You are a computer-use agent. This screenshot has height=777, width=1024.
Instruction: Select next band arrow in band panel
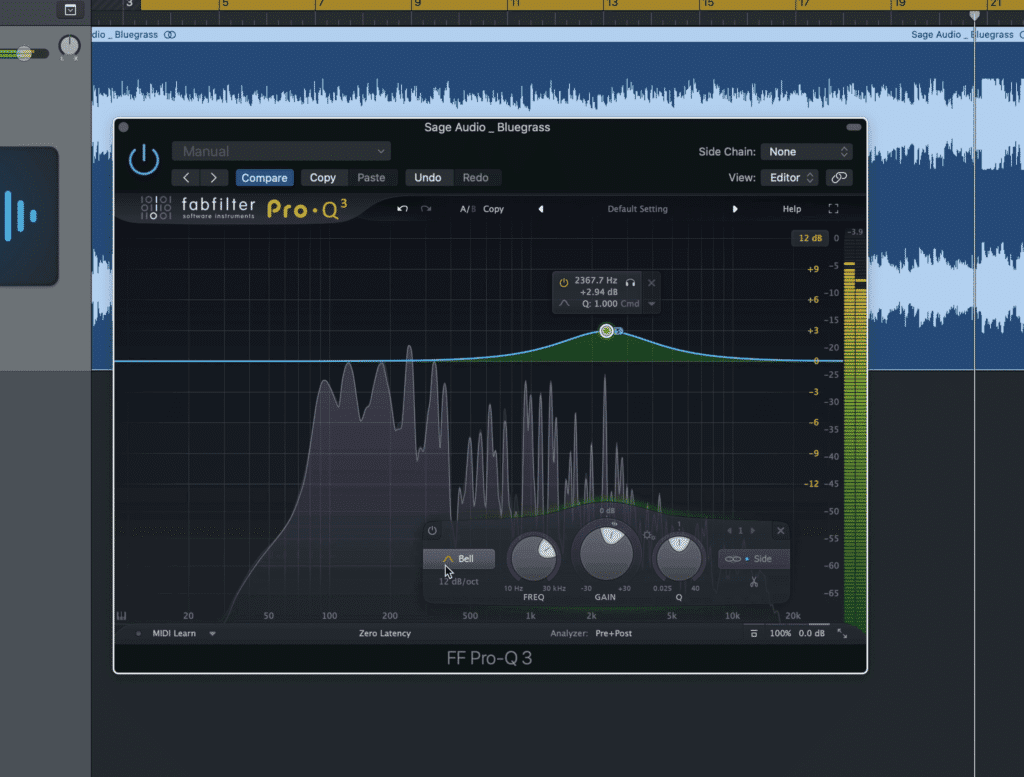(753, 531)
